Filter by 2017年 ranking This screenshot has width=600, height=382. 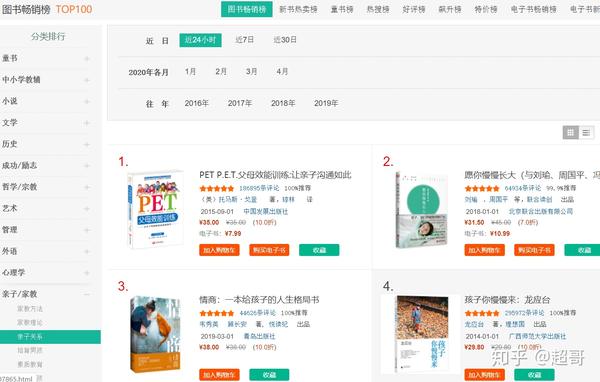coord(240,103)
